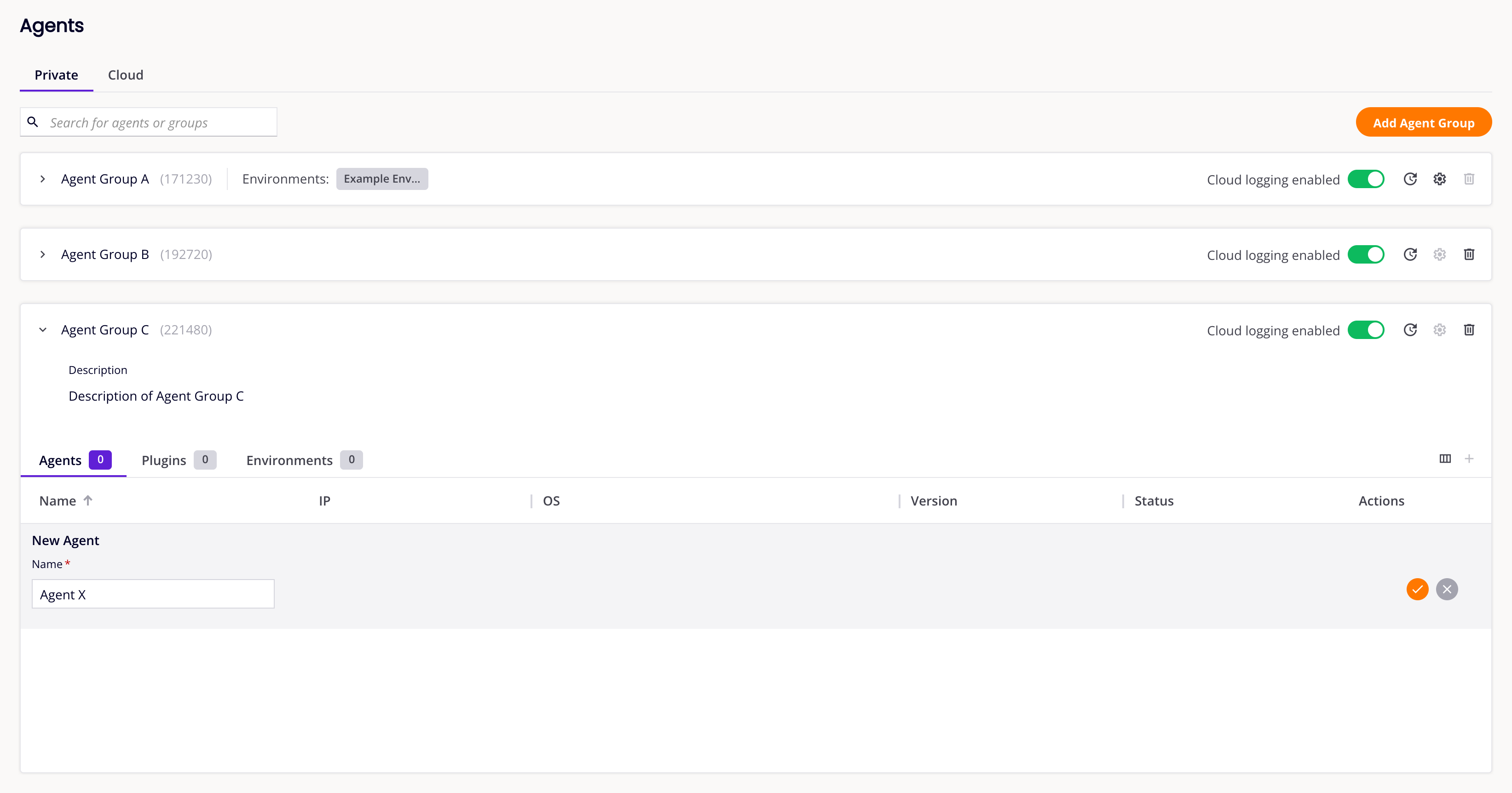Confirm new agent creation with orange checkmark
The height and width of the screenshot is (793, 1512).
(x=1418, y=589)
